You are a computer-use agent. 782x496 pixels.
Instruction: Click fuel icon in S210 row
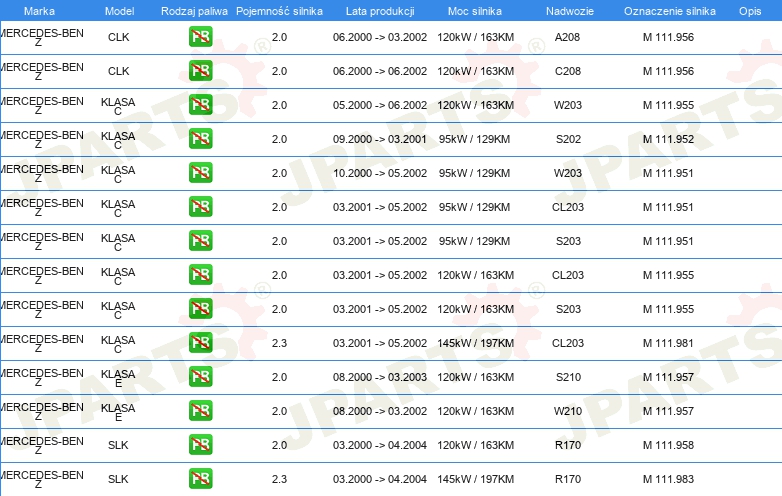point(200,377)
